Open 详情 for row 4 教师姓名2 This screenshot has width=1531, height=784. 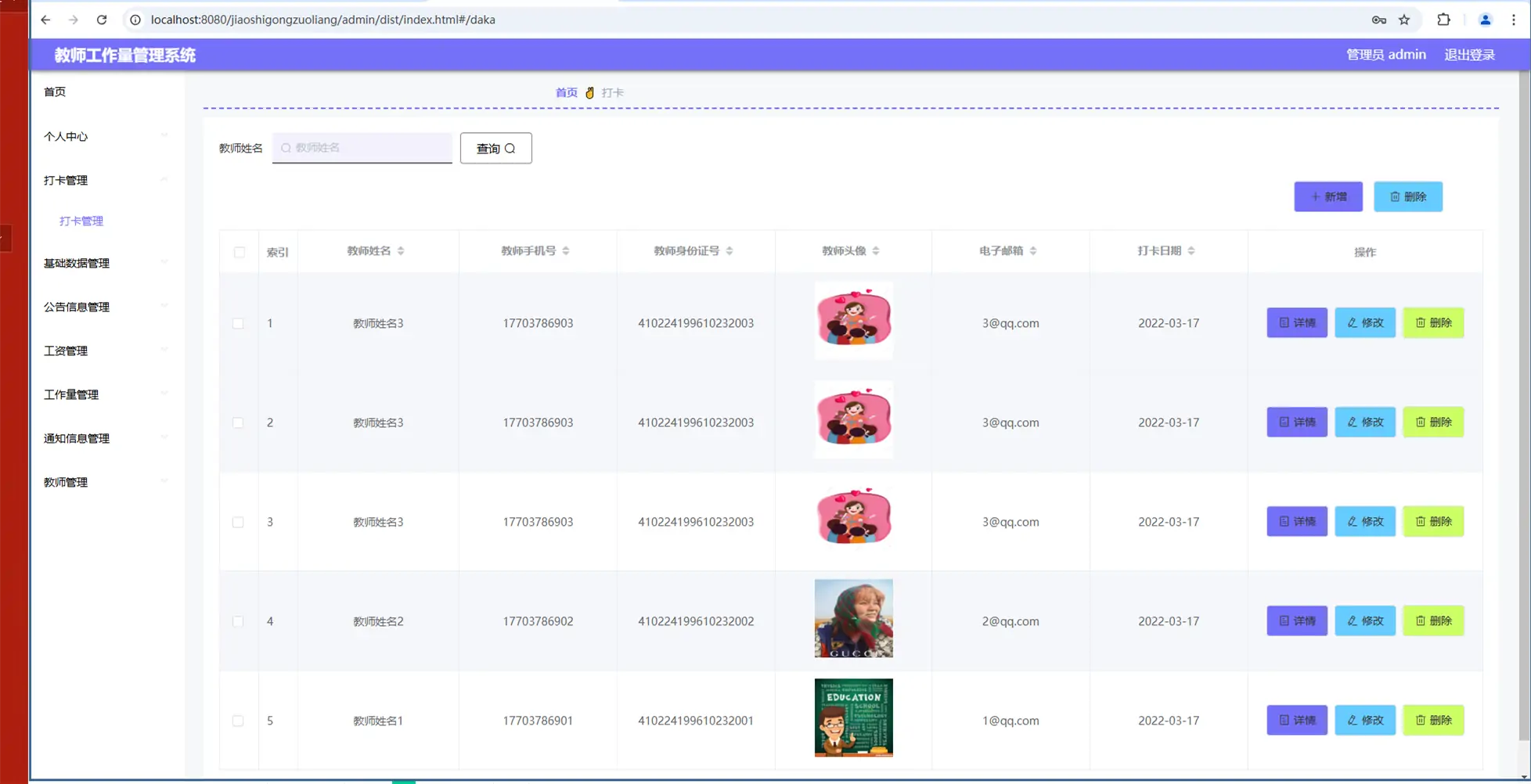point(1297,620)
